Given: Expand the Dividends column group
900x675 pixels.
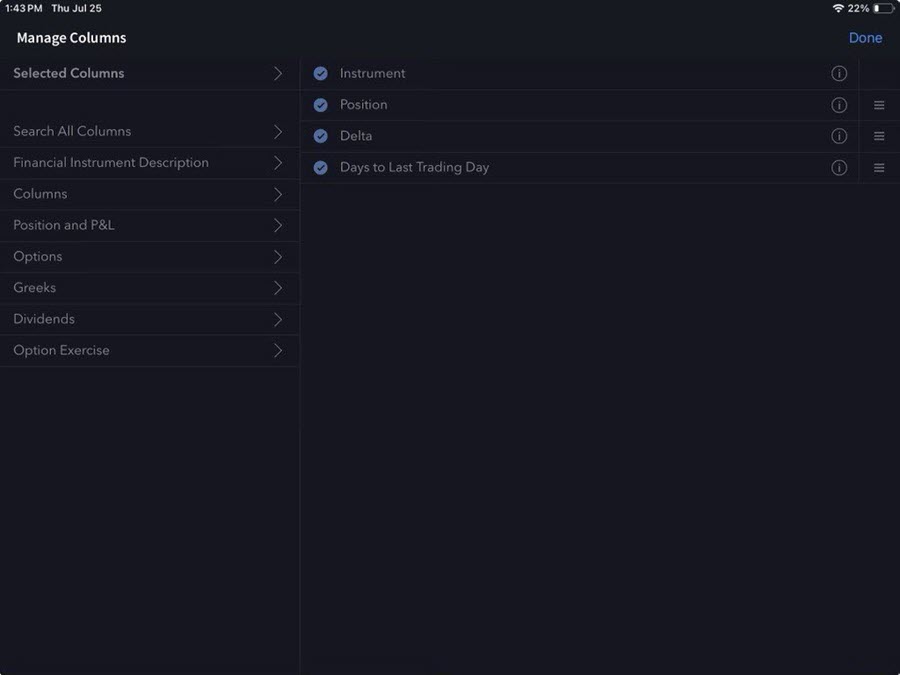Looking at the screenshot, I should [x=150, y=318].
